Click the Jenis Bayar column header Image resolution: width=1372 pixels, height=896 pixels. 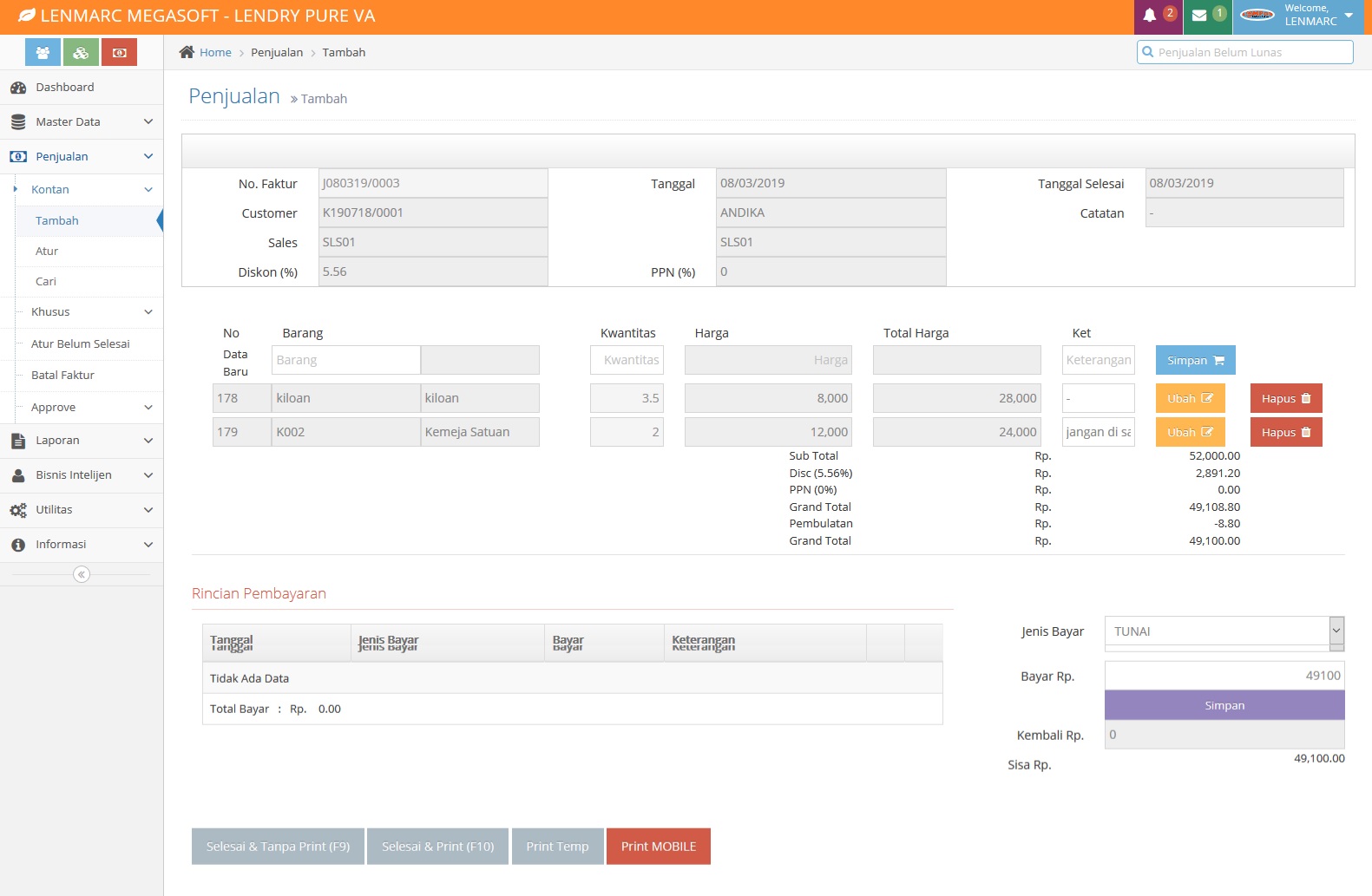[448, 643]
